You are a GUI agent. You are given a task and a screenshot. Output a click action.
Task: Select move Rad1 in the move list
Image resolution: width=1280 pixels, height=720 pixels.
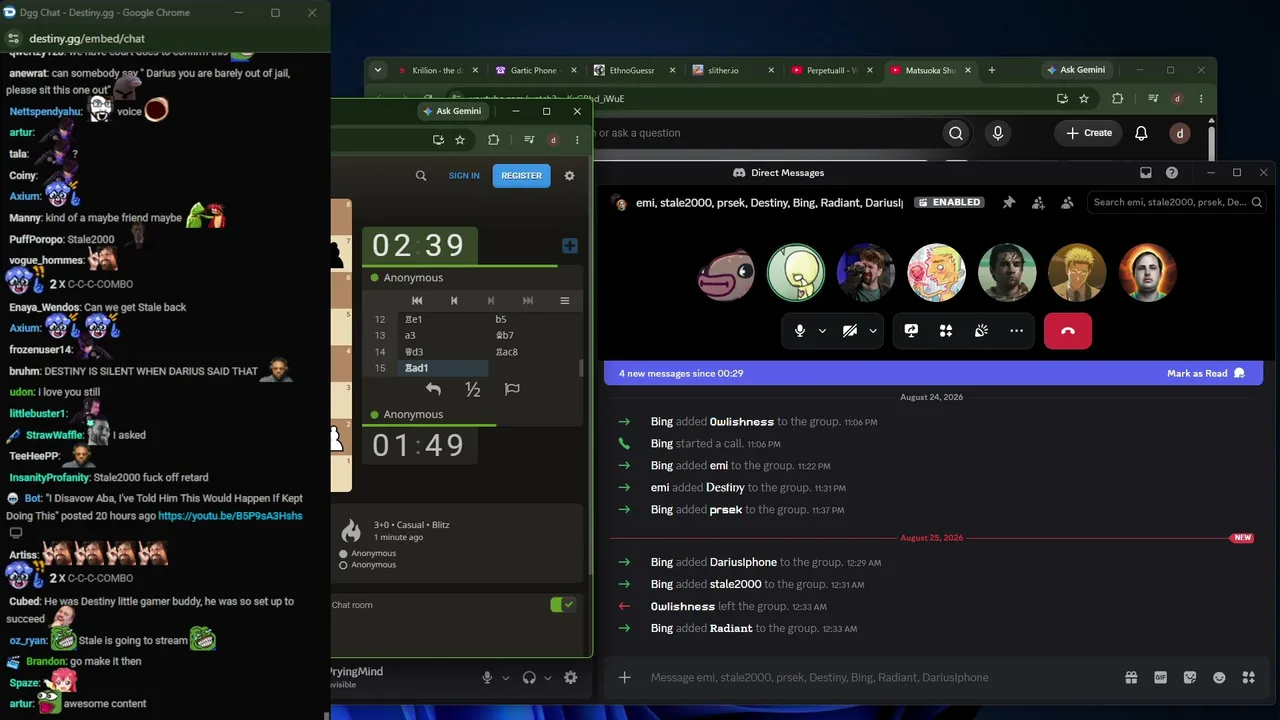point(443,368)
